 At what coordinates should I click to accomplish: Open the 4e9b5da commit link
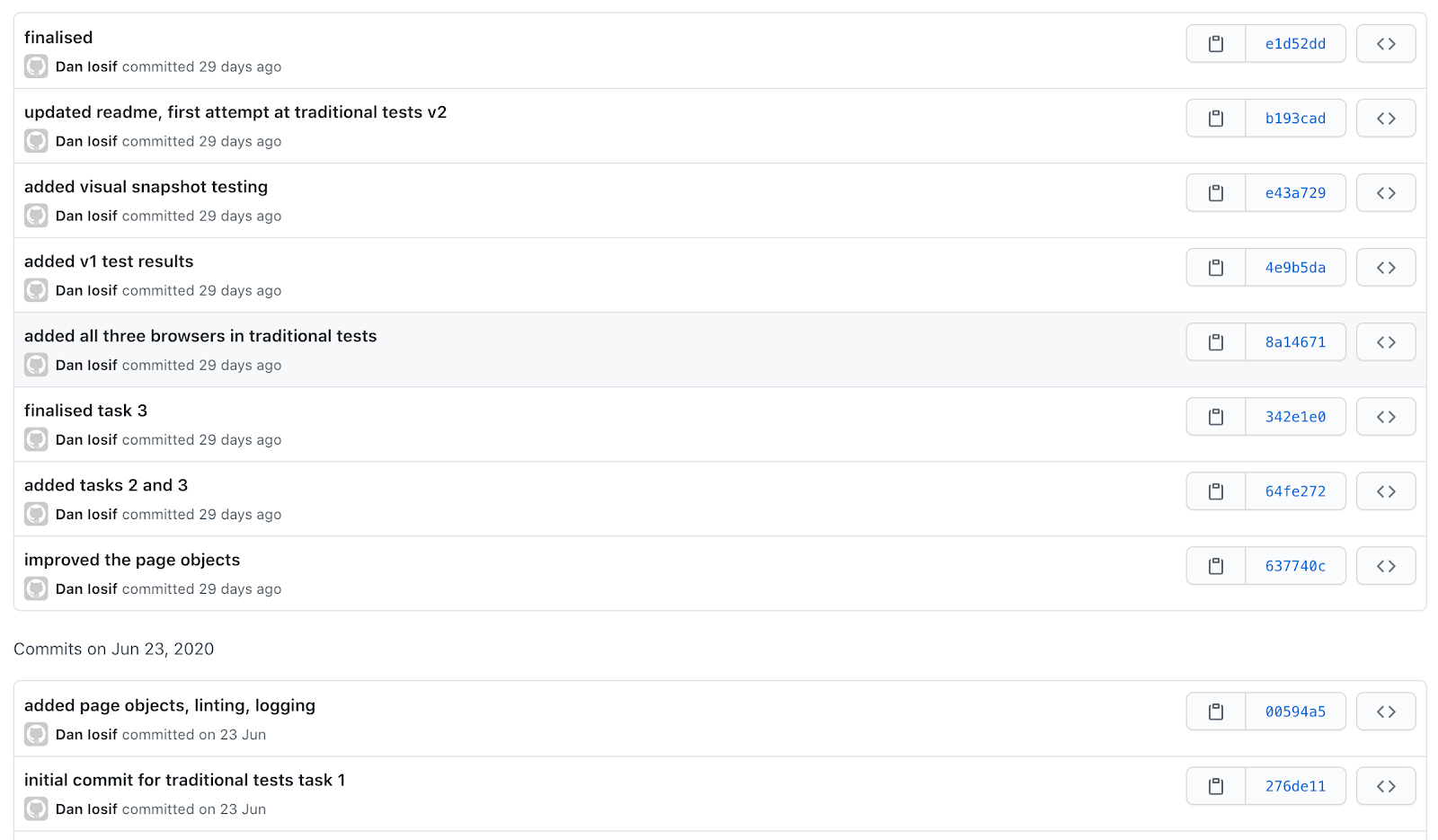coord(1294,268)
